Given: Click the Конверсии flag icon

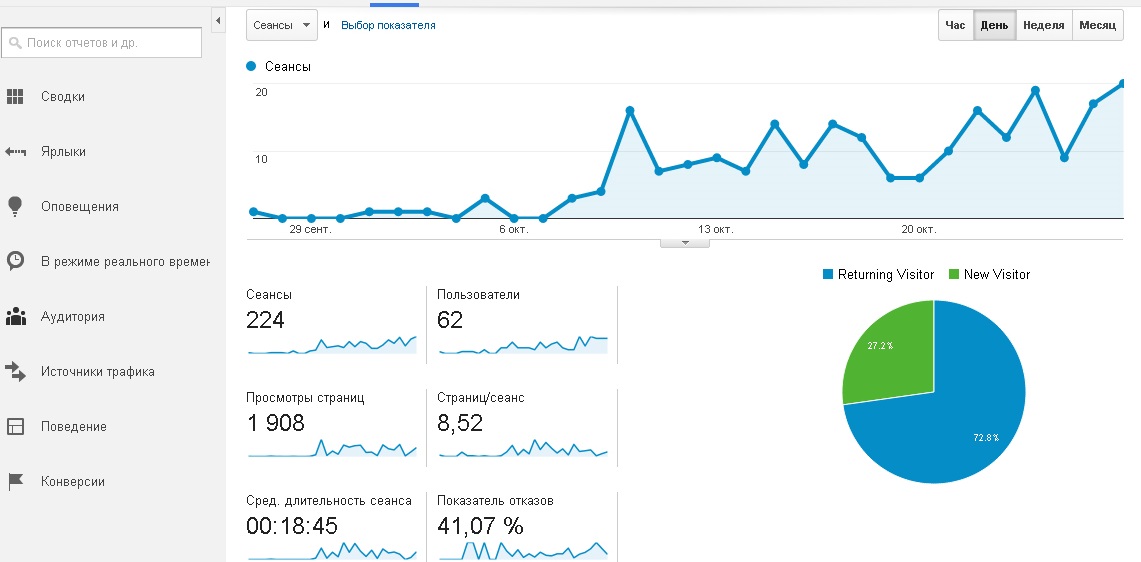Looking at the screenshot, I should pyautogui.click(x=15, y=481).
